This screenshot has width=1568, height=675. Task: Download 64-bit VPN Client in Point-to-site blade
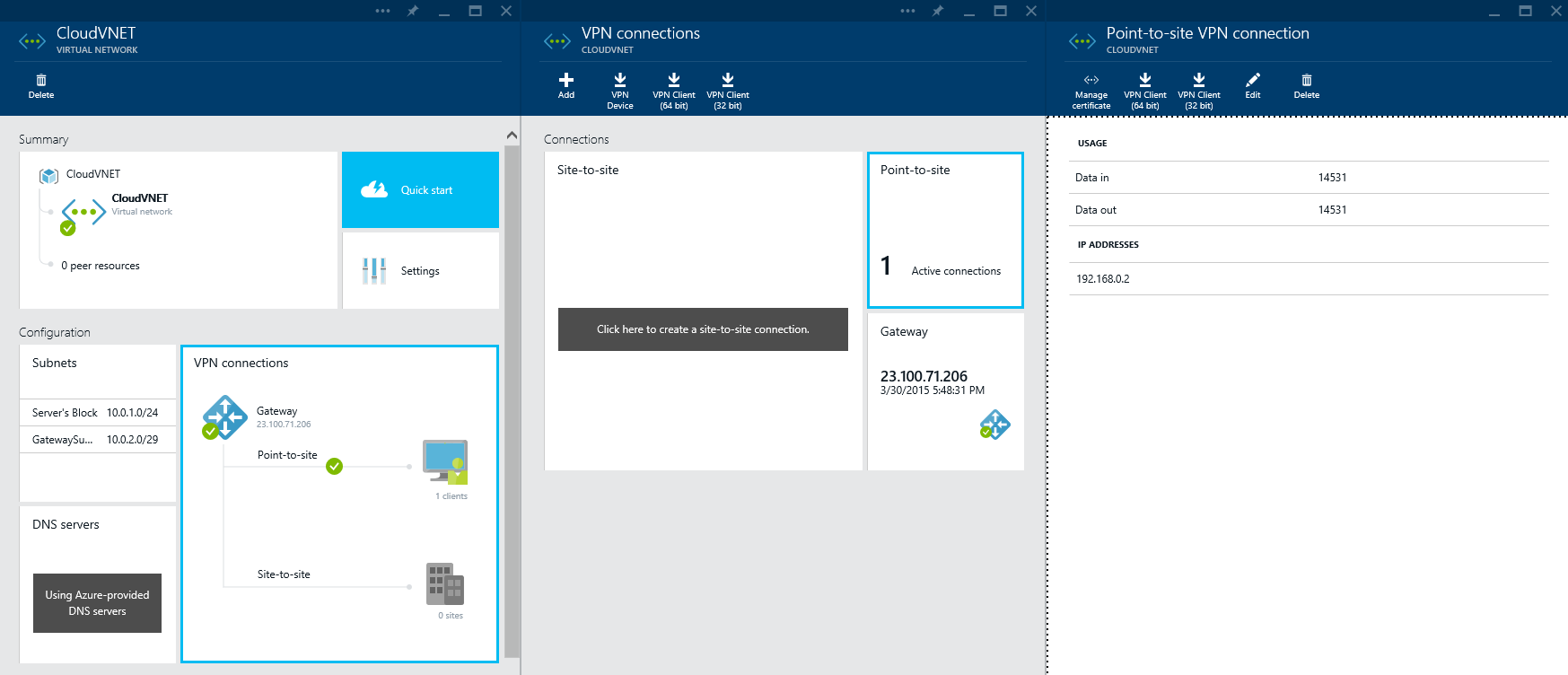pos(1145,92)
